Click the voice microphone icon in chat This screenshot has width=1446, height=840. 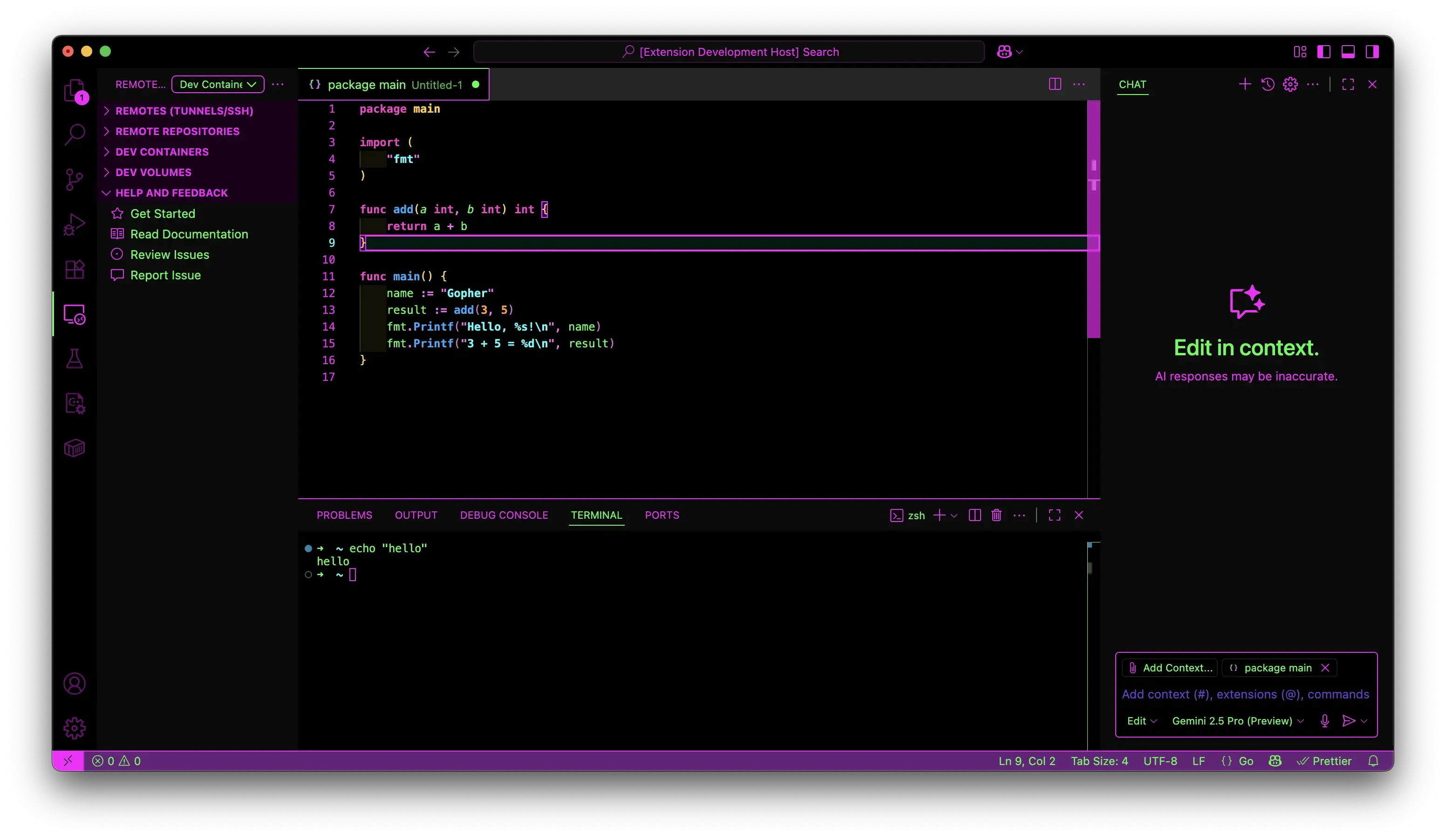tap(1324, 721)
